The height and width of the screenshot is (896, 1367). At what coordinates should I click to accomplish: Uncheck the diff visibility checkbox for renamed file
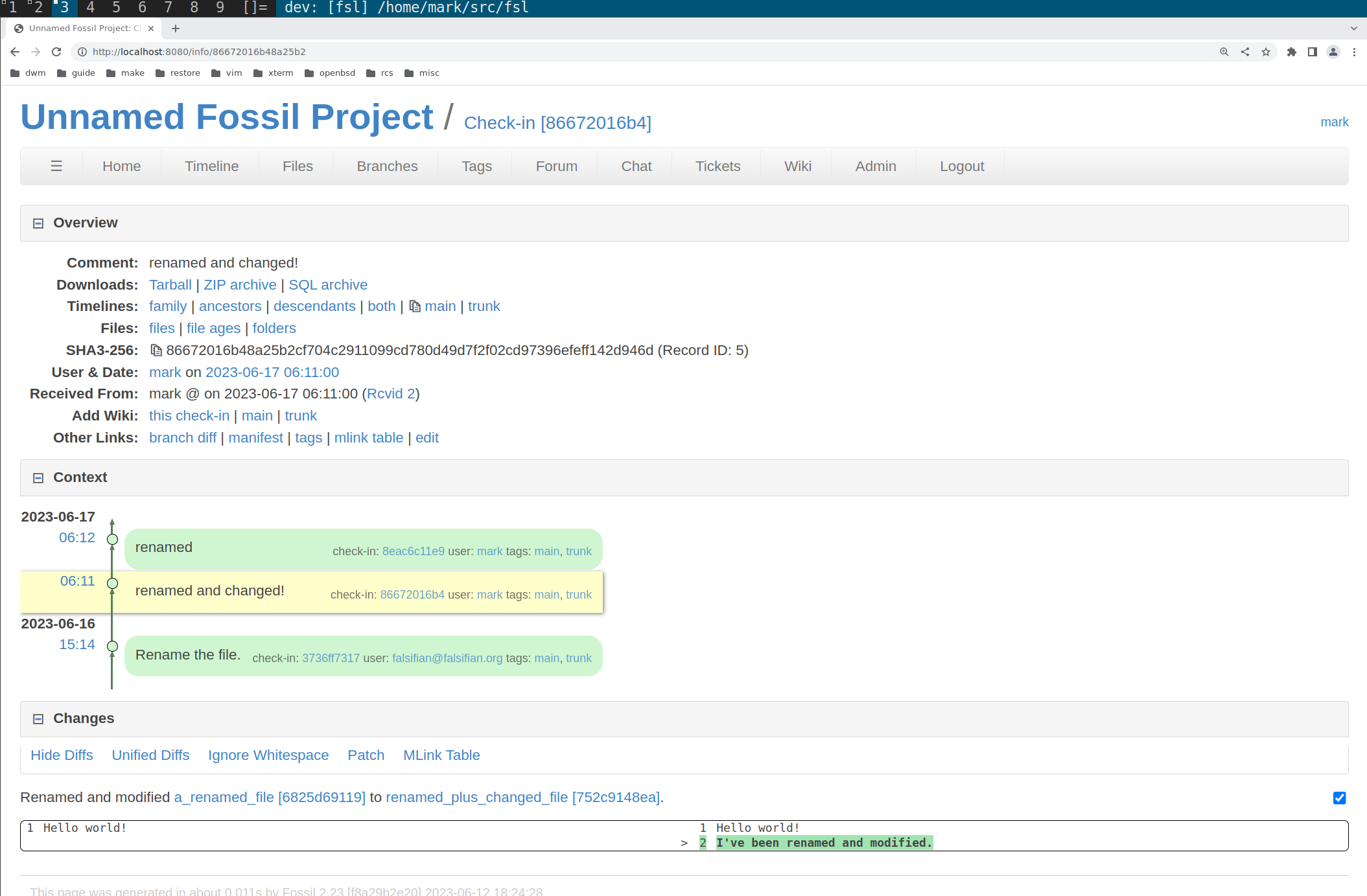1339,798
